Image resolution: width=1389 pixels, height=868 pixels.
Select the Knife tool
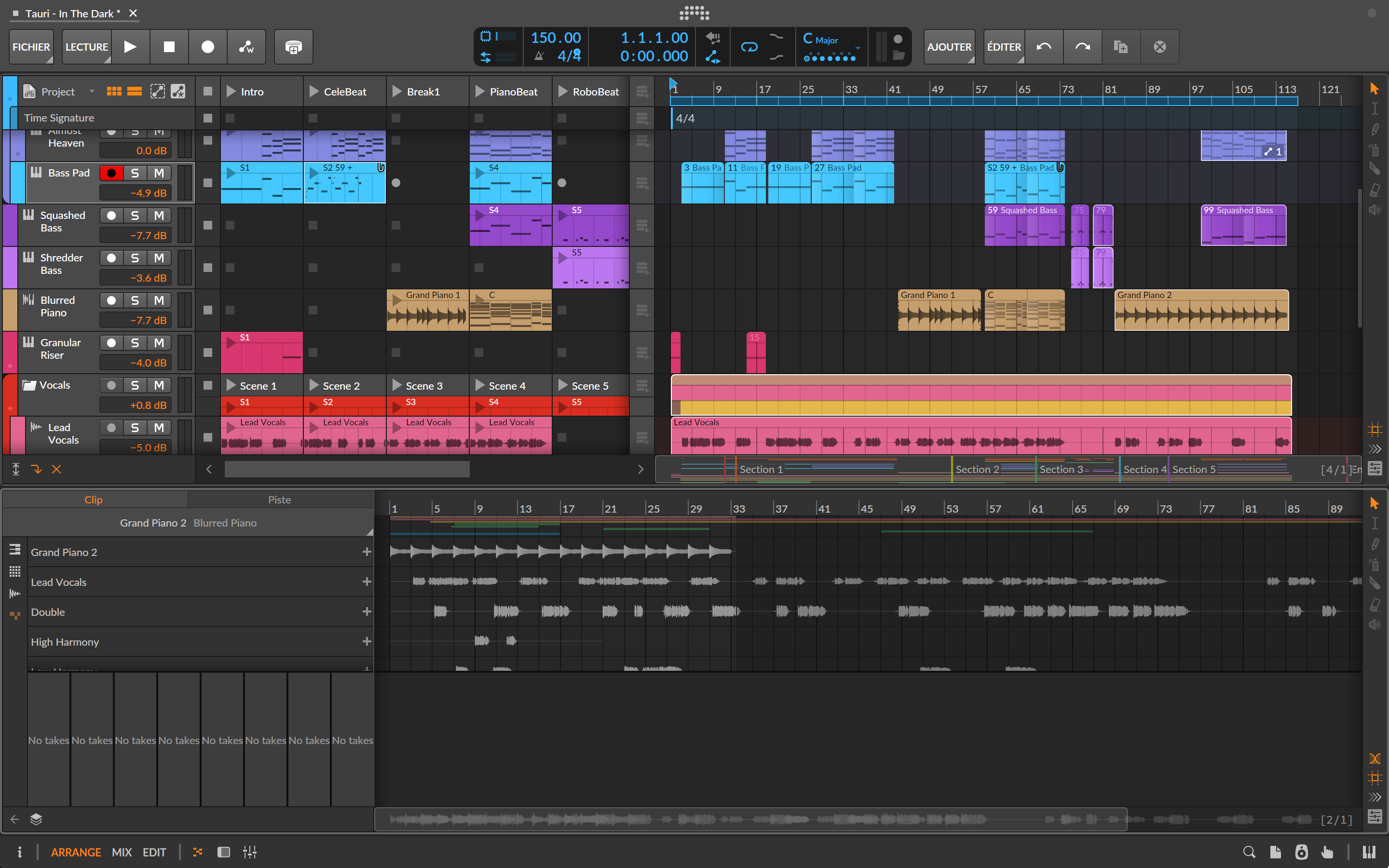click(1375, 169)
